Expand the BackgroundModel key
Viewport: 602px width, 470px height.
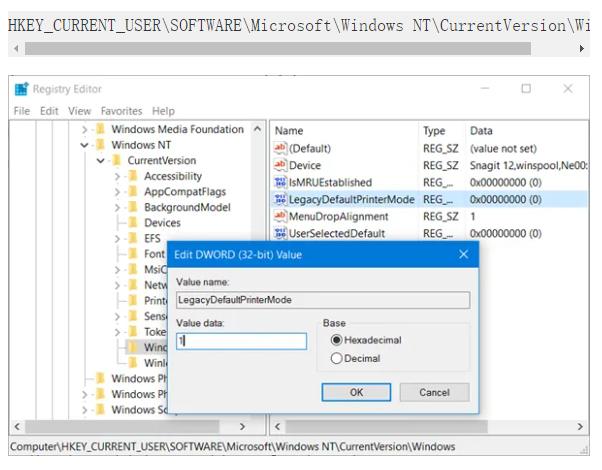(x=117, y=207)
